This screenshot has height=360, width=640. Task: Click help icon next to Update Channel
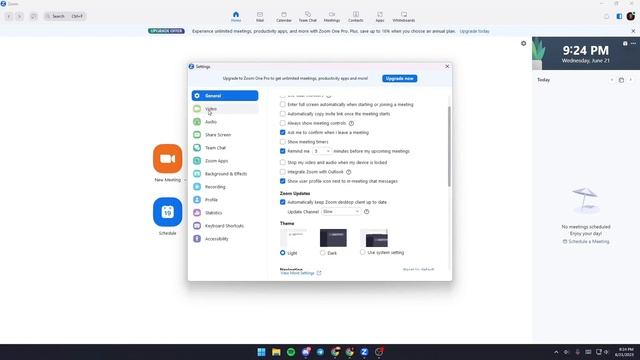point(367,212)
